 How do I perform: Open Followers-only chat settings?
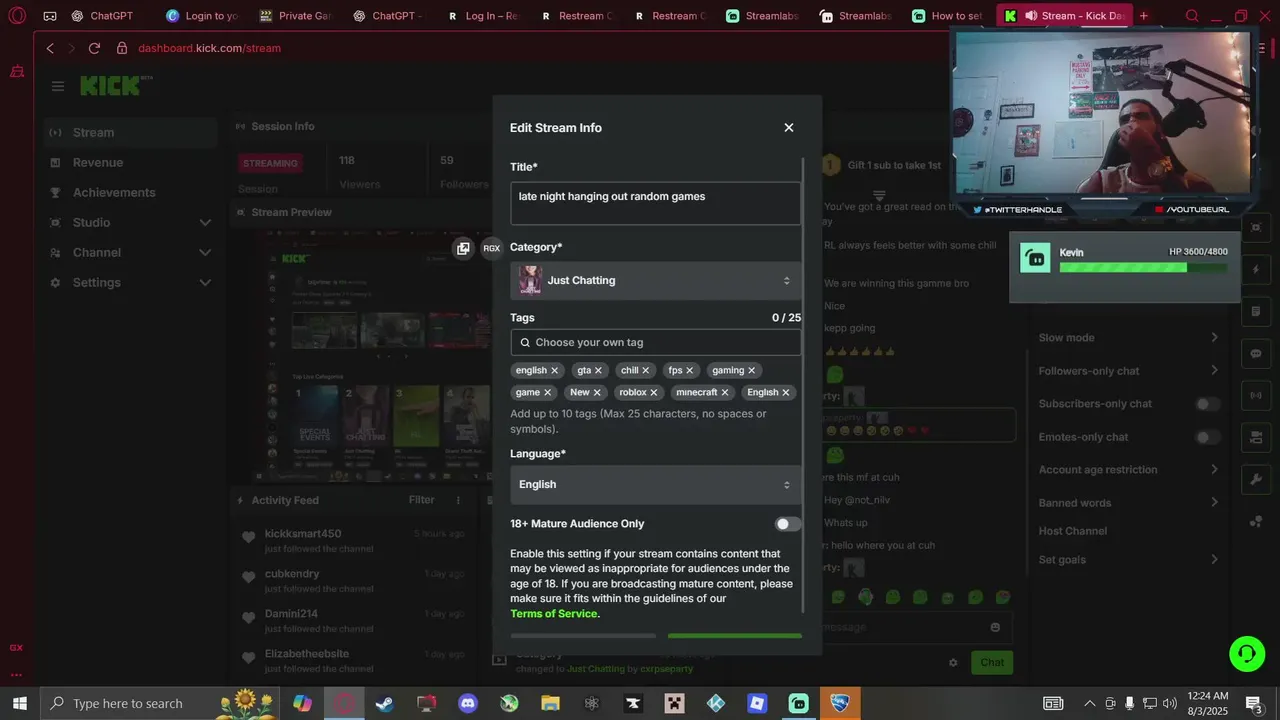click(1129, 371)
